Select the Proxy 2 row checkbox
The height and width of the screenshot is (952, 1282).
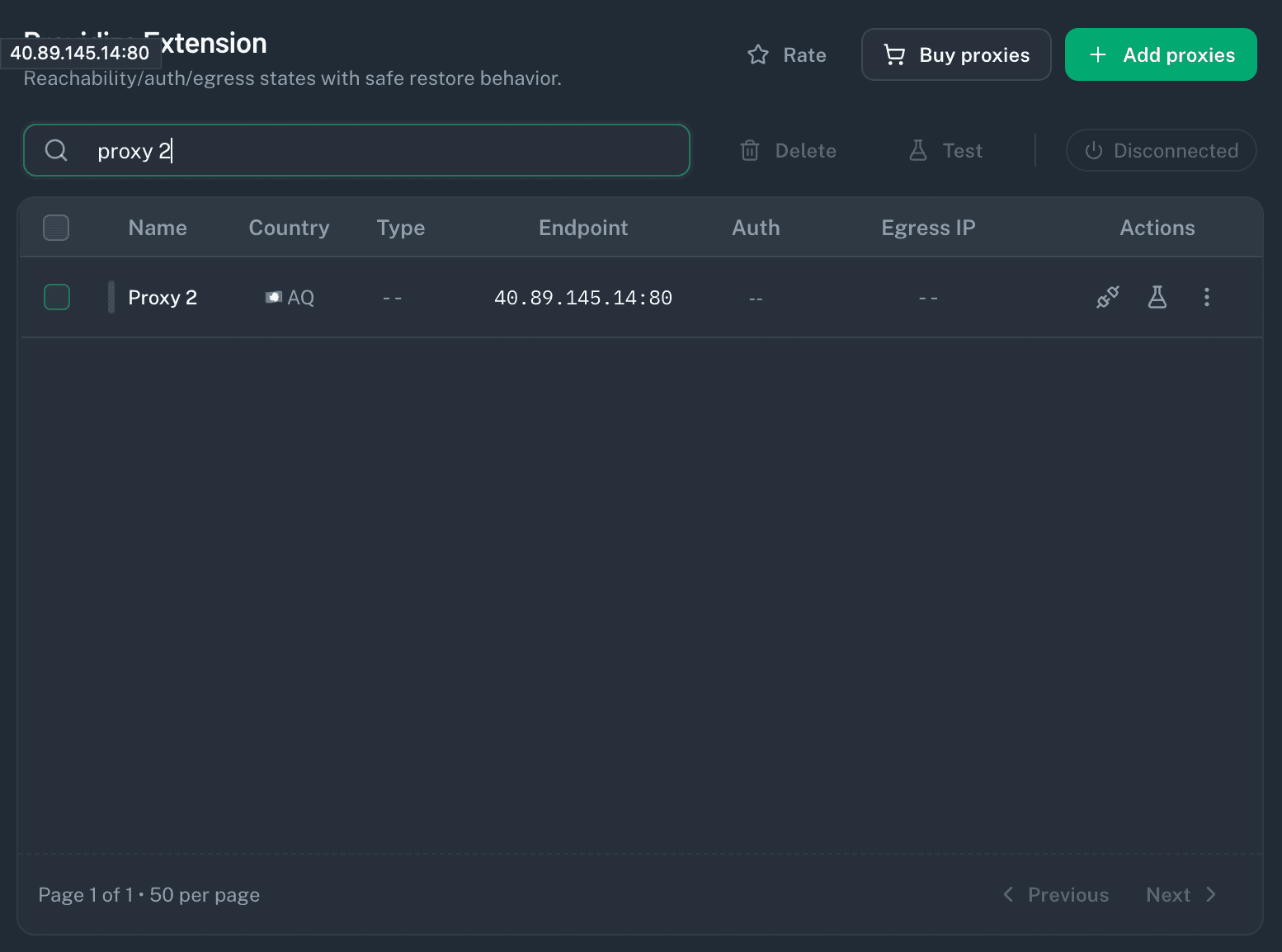point(57,297)
